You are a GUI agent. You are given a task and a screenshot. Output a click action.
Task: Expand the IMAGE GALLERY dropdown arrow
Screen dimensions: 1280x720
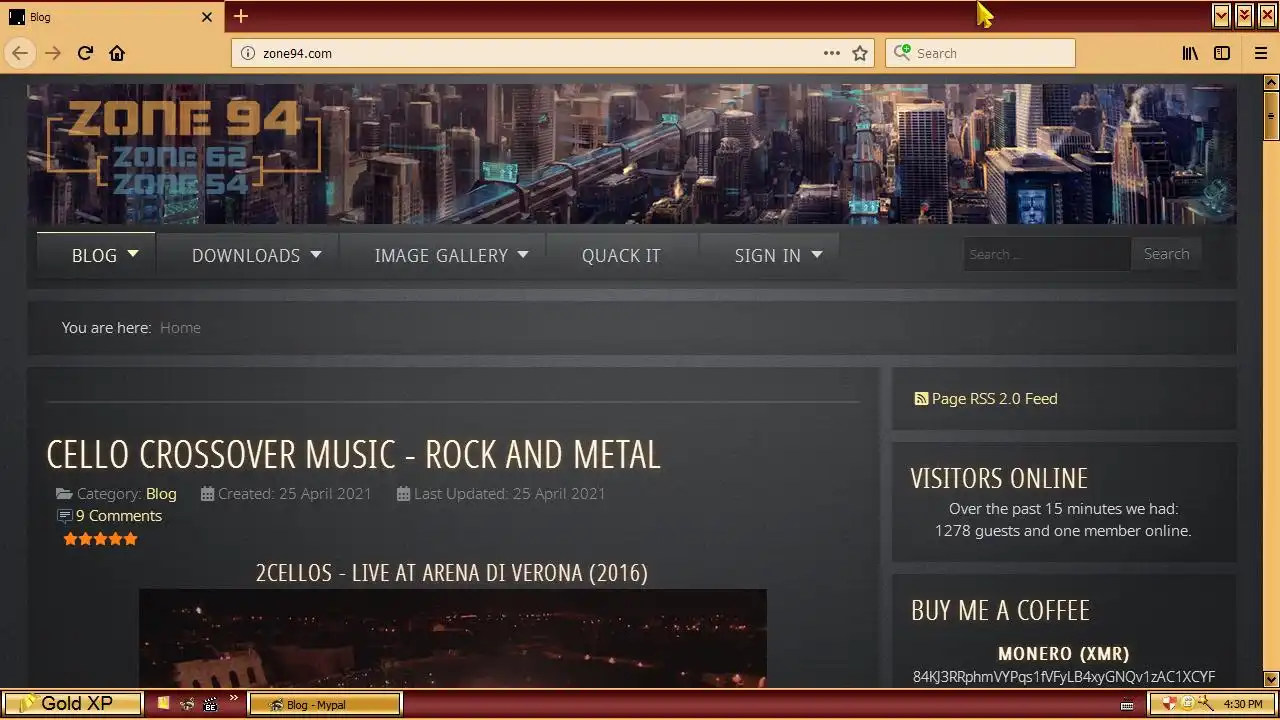[x=523, y=254]
